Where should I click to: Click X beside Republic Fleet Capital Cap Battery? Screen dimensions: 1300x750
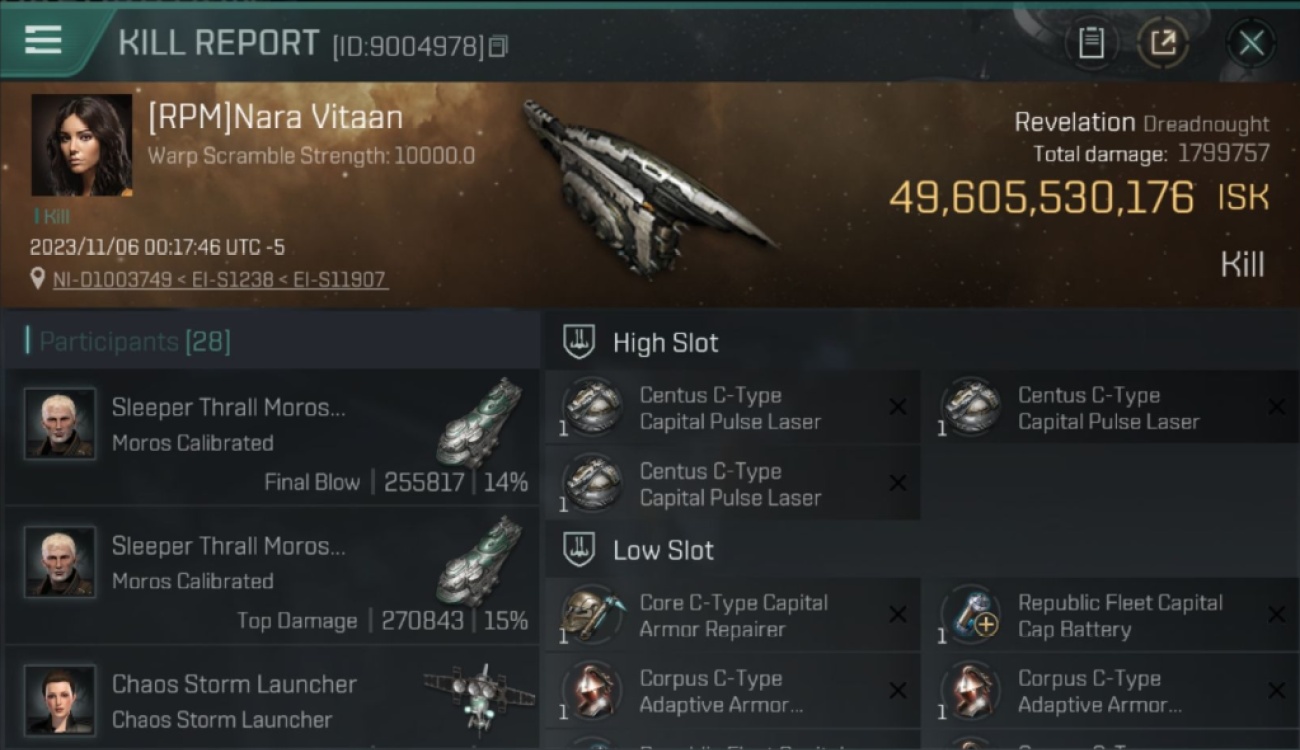pos(1276,615)
